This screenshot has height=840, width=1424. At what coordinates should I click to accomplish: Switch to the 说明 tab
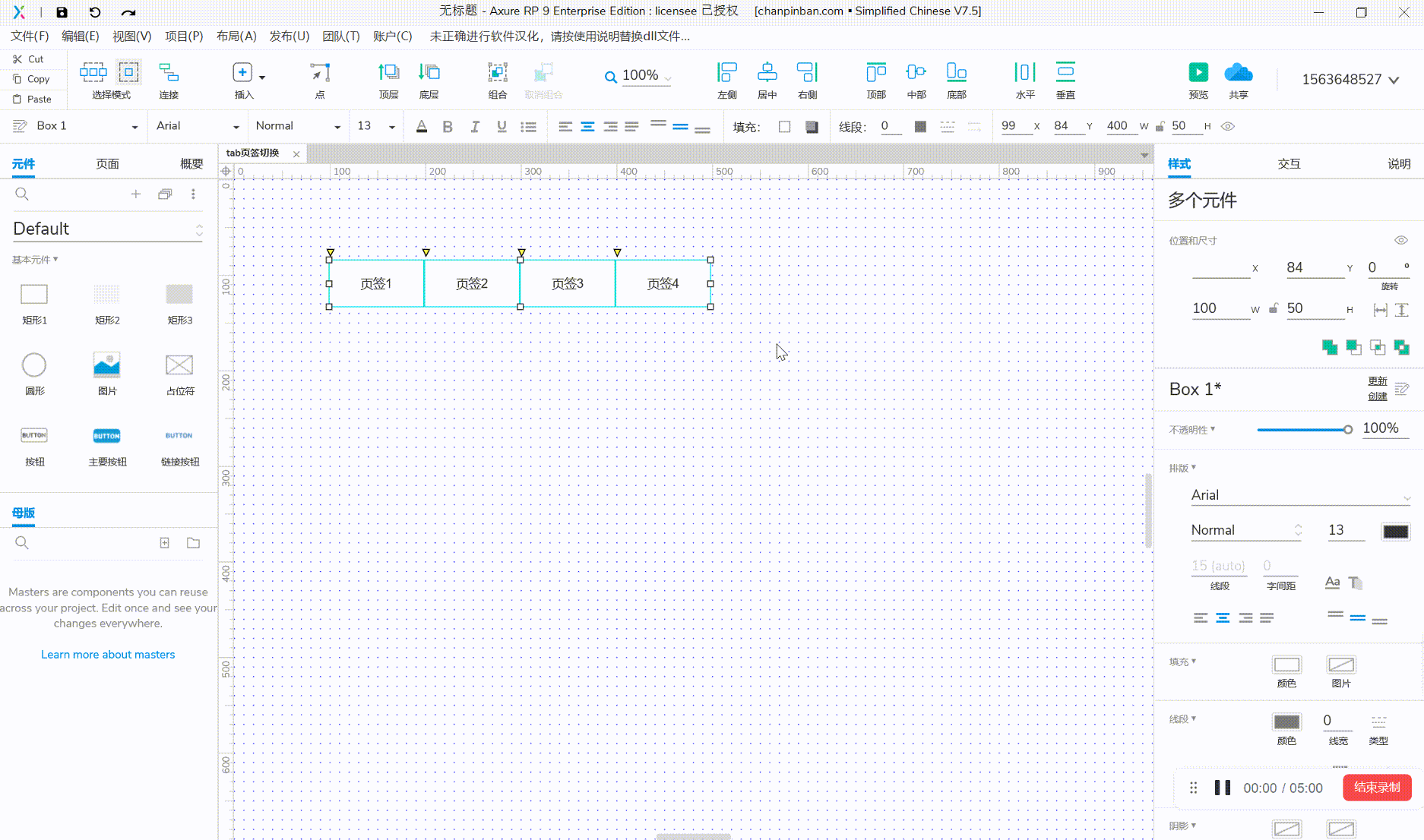point(1399,164)
